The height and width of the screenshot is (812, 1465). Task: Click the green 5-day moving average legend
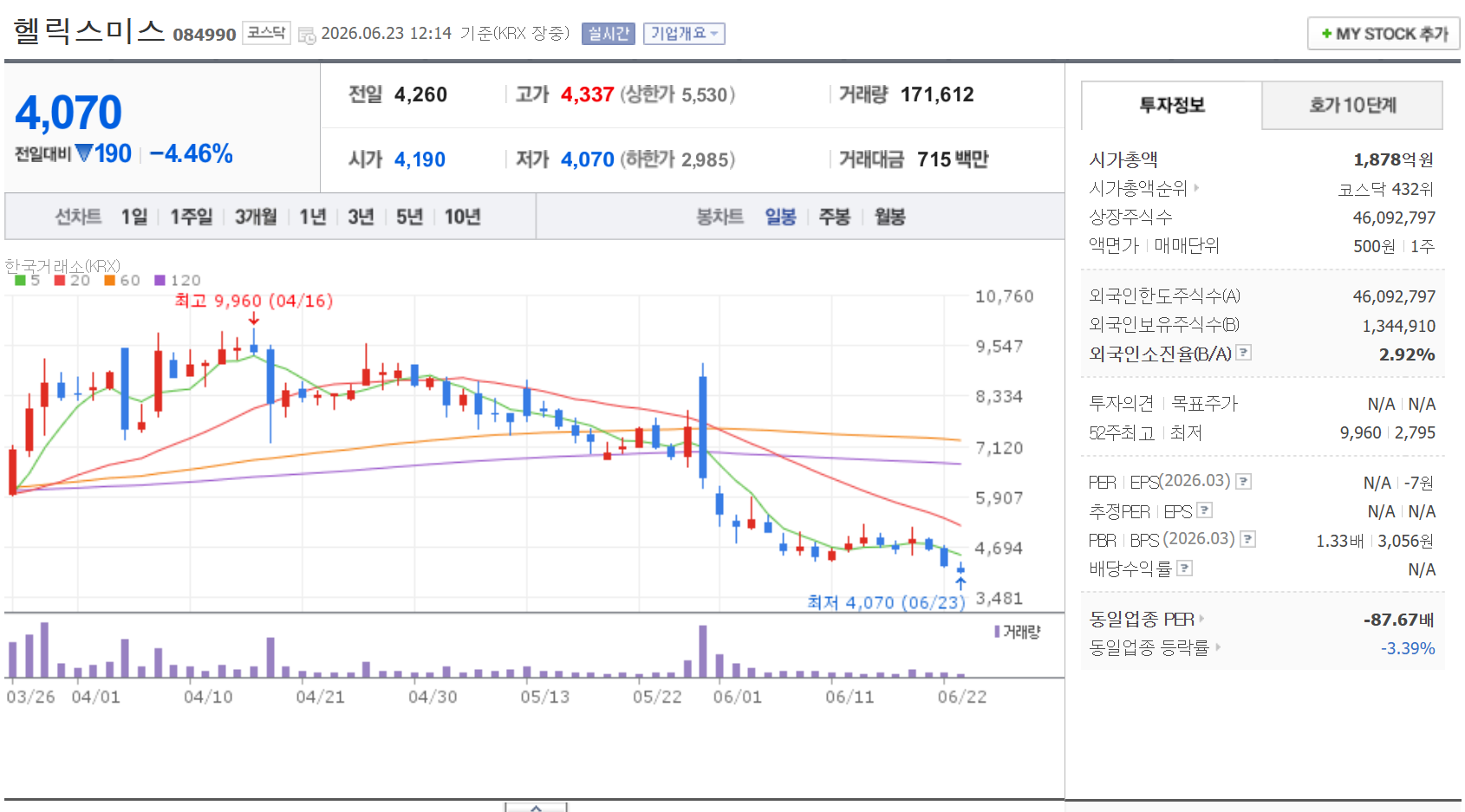[27, 280]
